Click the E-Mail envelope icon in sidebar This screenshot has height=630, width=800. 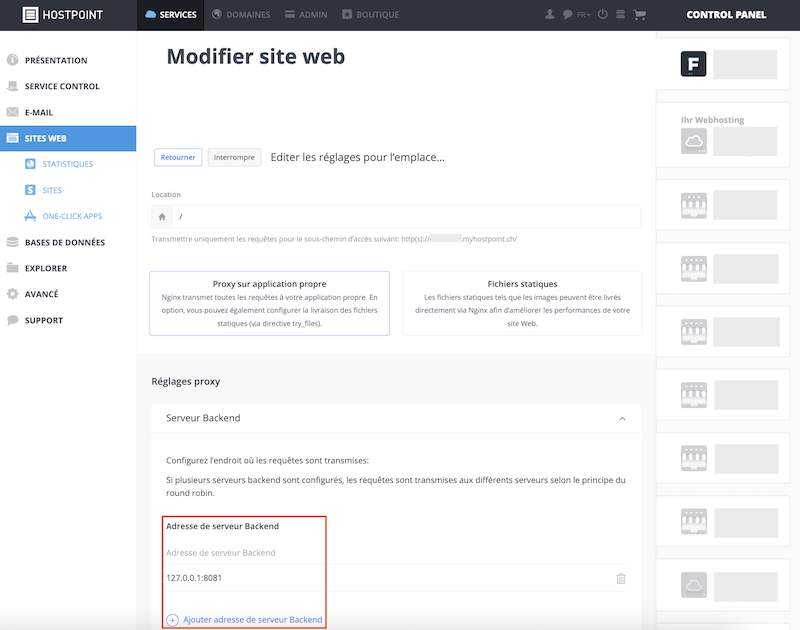coord(12,112)
